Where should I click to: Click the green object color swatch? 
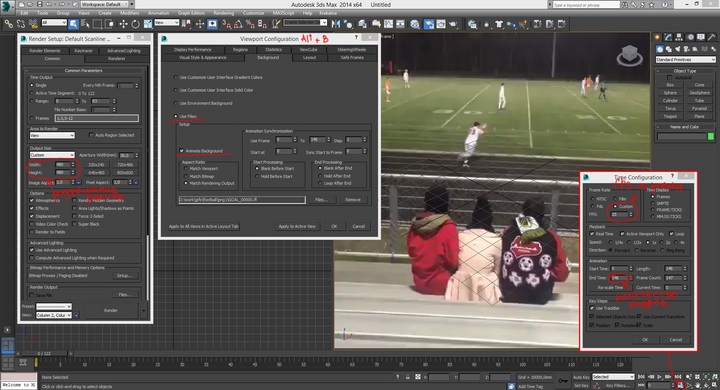point(711,136)
